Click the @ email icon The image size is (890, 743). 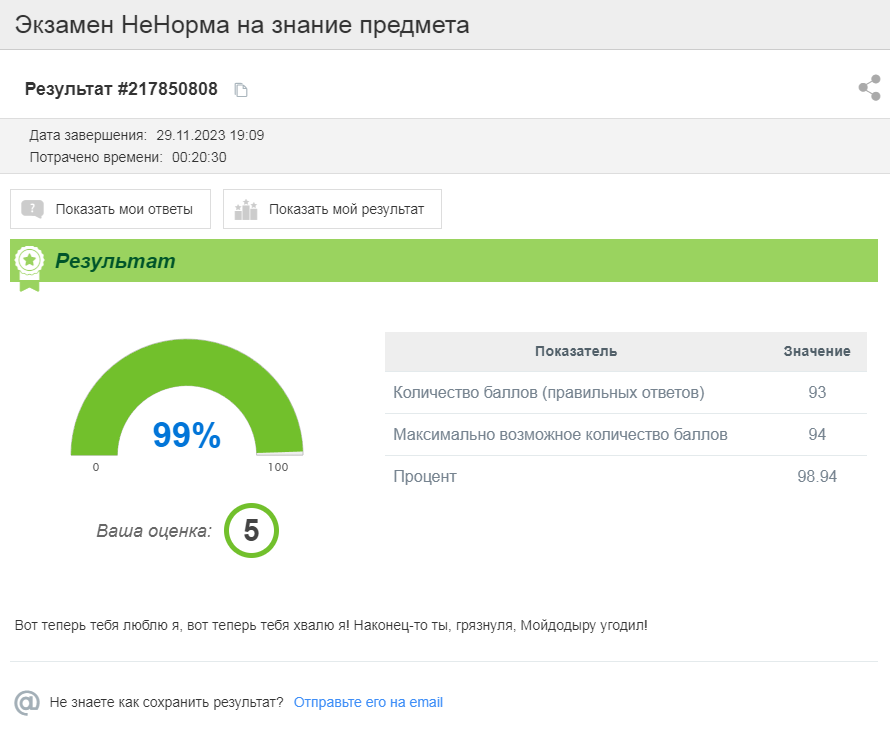tap(27, 702)
